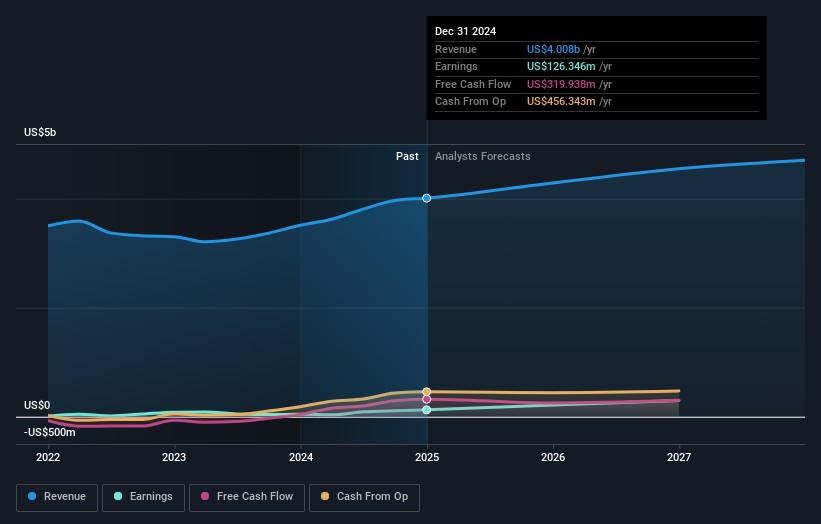Image resolution: width=821 pixels, height=524 pixels.
Task: Toggle Cash From Op legend item
Action: coord(365,496)
